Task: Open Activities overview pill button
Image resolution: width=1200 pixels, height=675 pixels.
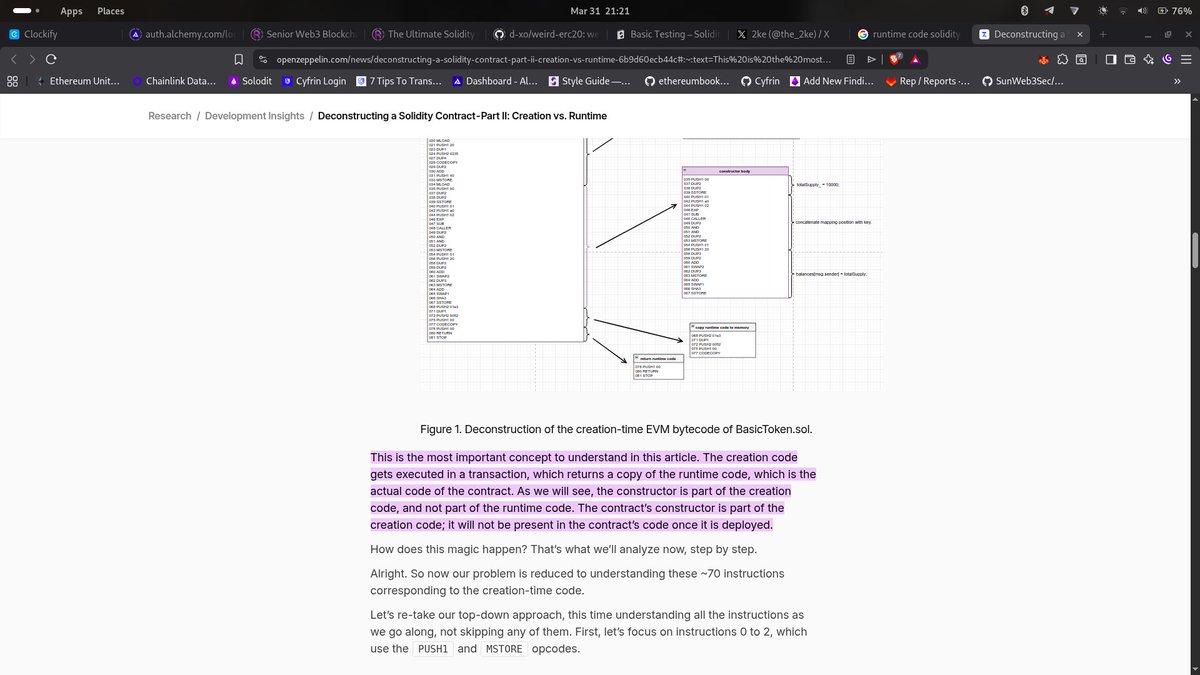Action: 26,10
